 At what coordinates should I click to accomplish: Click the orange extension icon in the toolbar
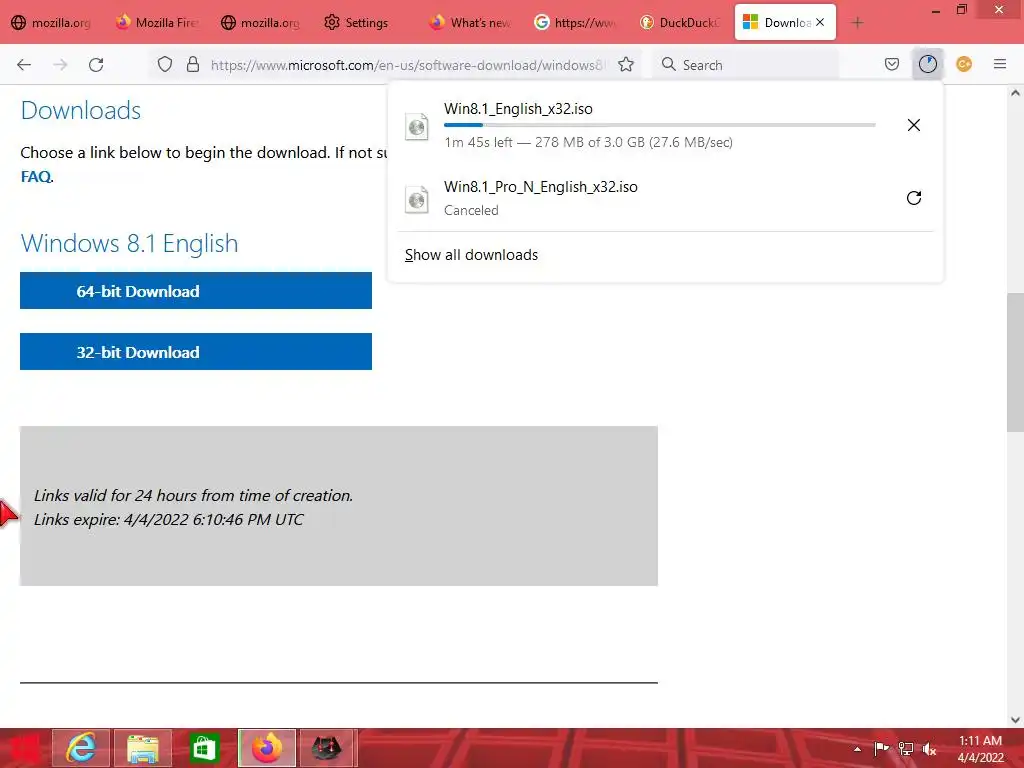pyautogui.click(x=964, y=65)
